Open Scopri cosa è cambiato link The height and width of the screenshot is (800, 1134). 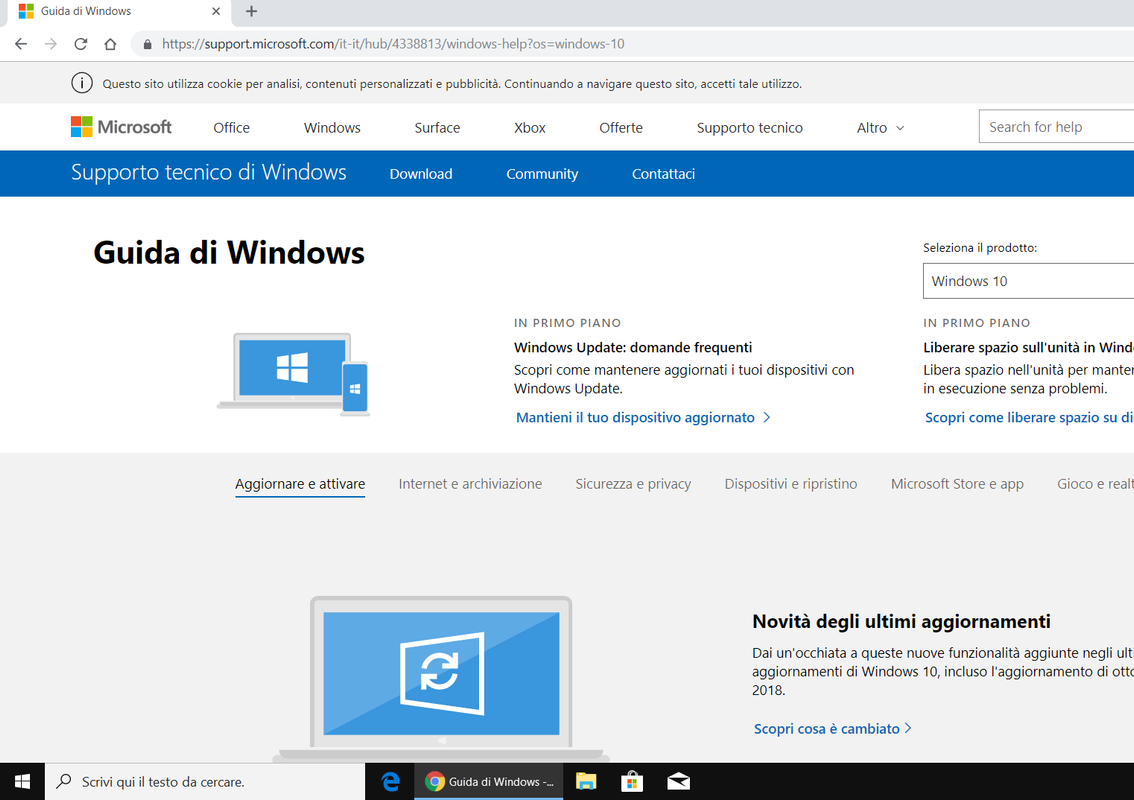(832, 728)
